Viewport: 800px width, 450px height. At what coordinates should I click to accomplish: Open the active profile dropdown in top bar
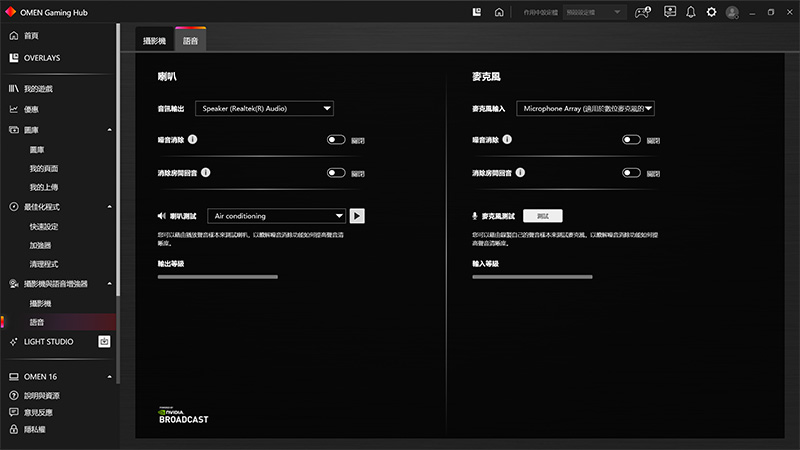click(594, 12)
